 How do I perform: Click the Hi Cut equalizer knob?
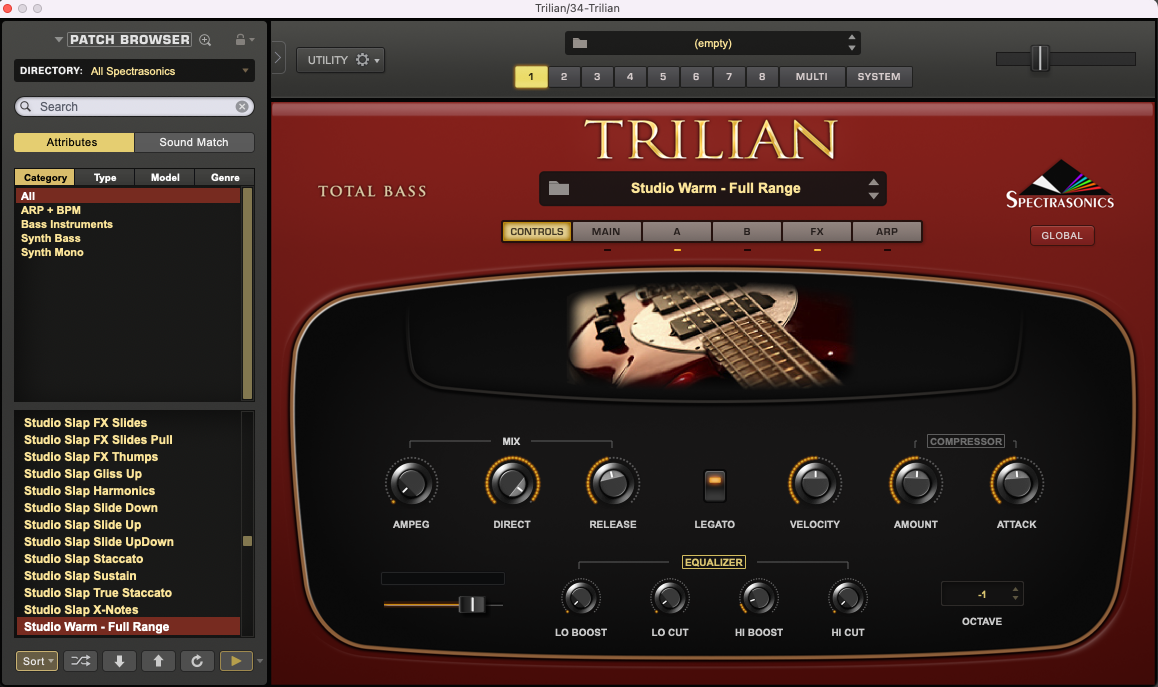click(848, 598)
